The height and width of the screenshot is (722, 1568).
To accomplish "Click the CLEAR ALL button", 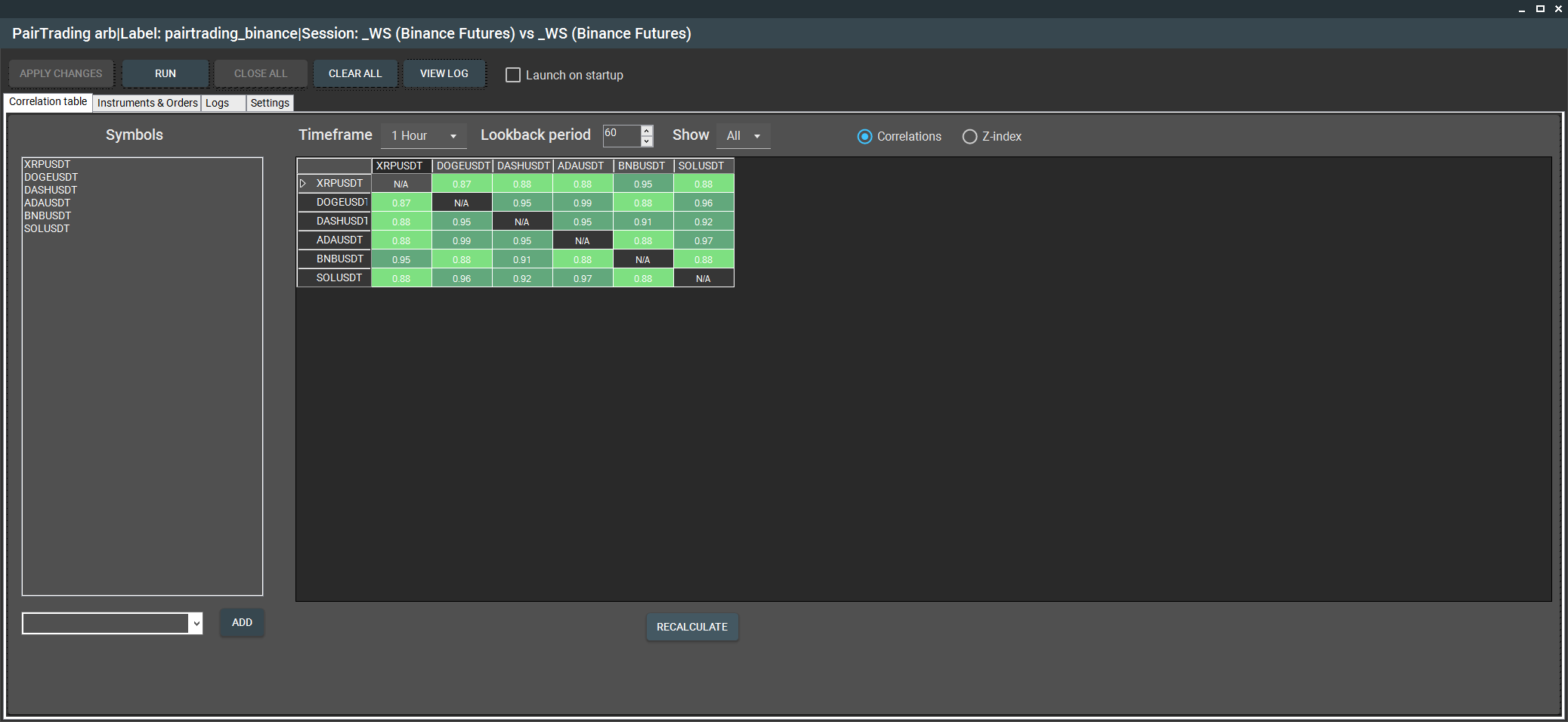I will tap(355, 74).
